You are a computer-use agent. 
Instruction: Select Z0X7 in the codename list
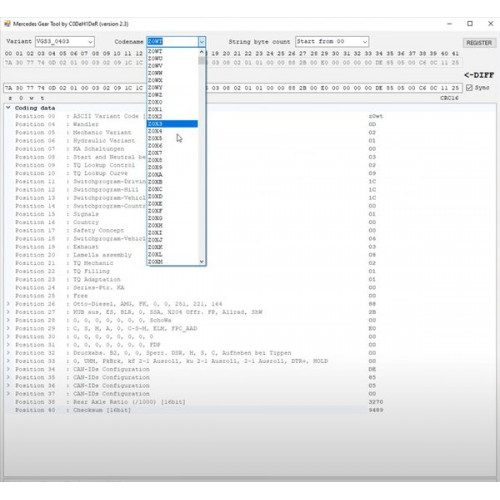point(172,153)
